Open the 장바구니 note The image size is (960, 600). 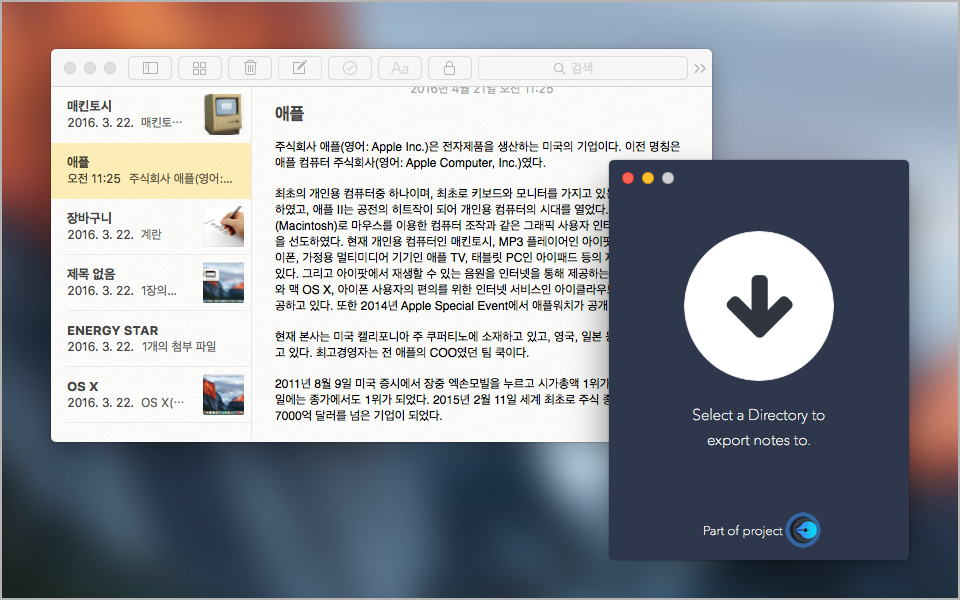coord(151,227)
